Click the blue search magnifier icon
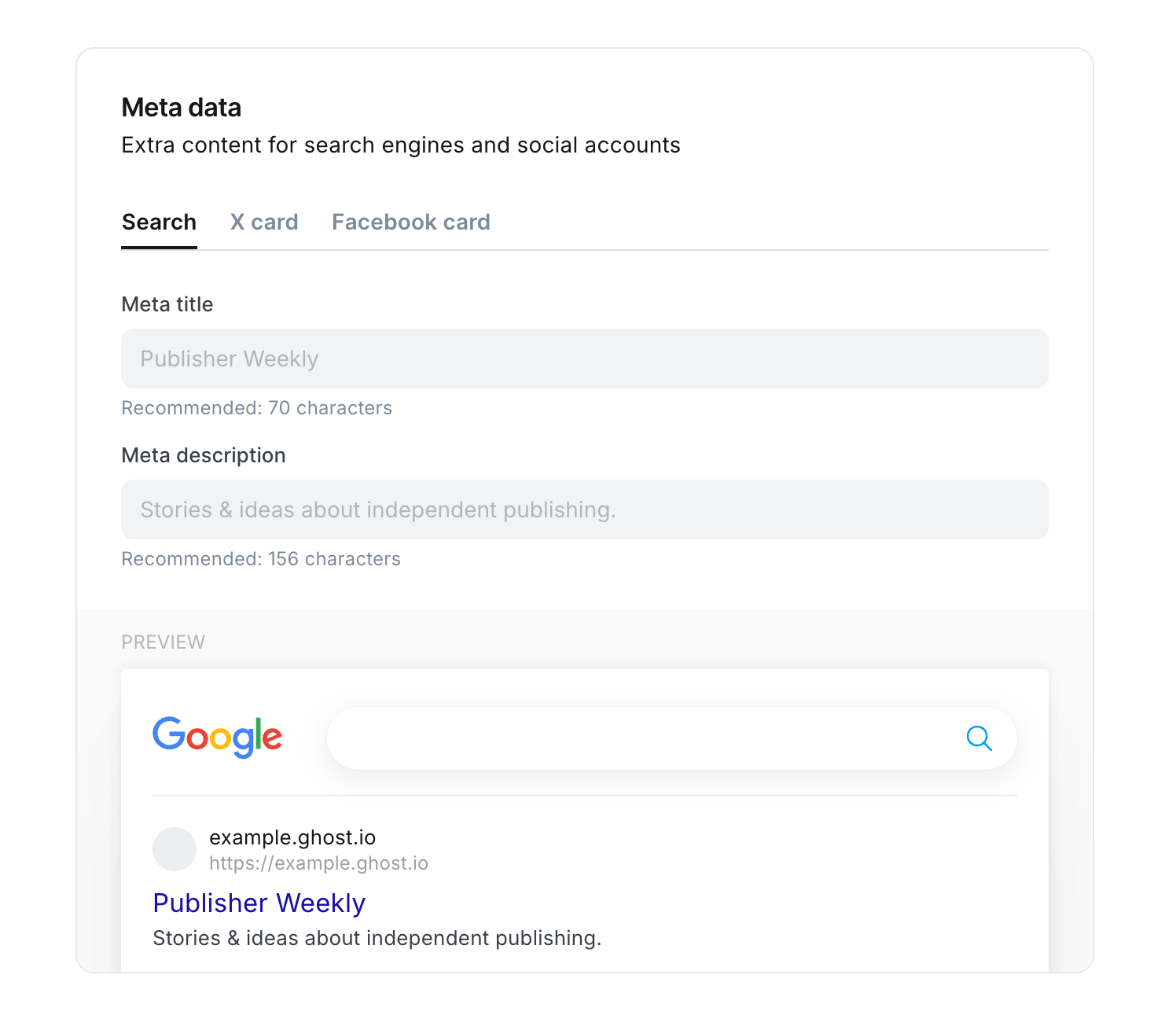The height and width of the screenshot is (1019, 1176). tap(979, 738)
